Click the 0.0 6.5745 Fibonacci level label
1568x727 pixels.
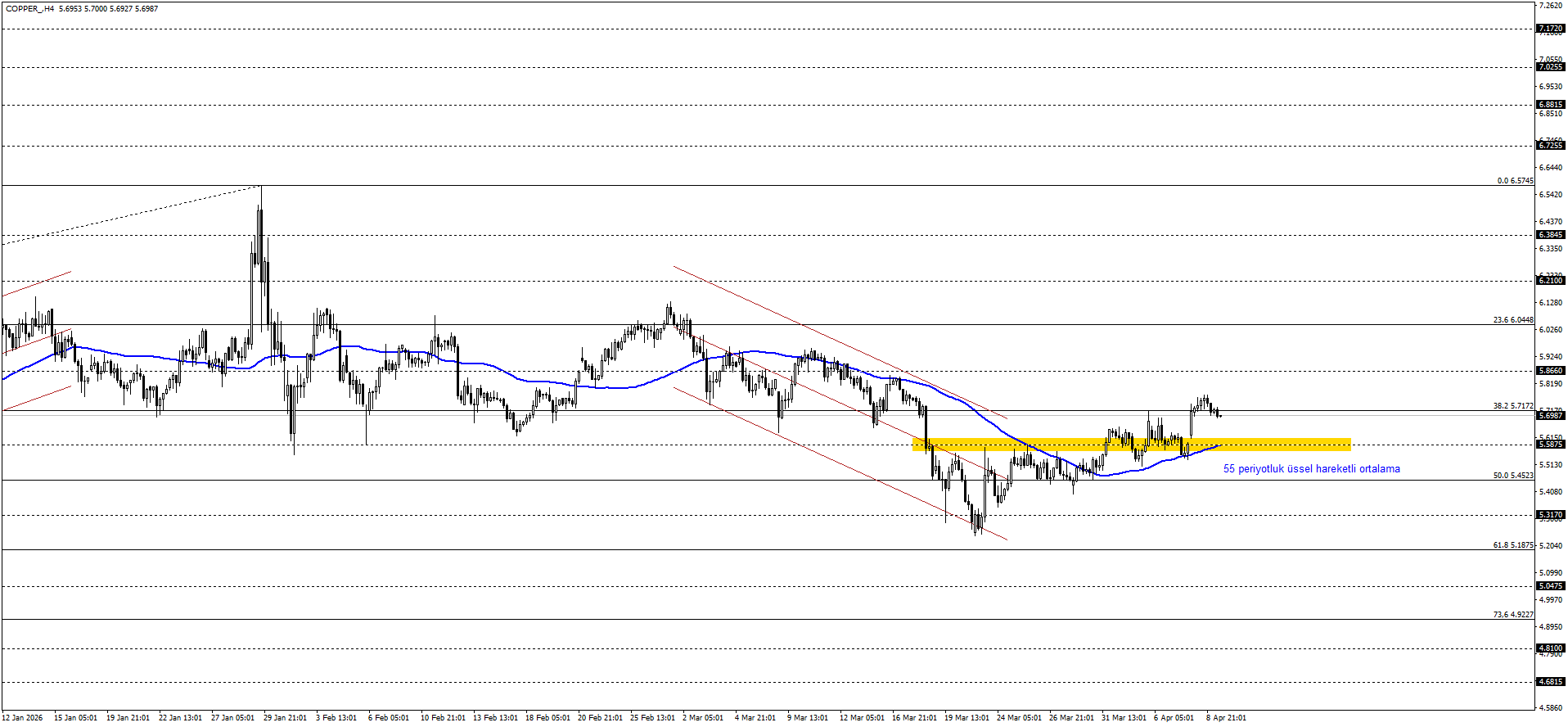(1515, 181)
